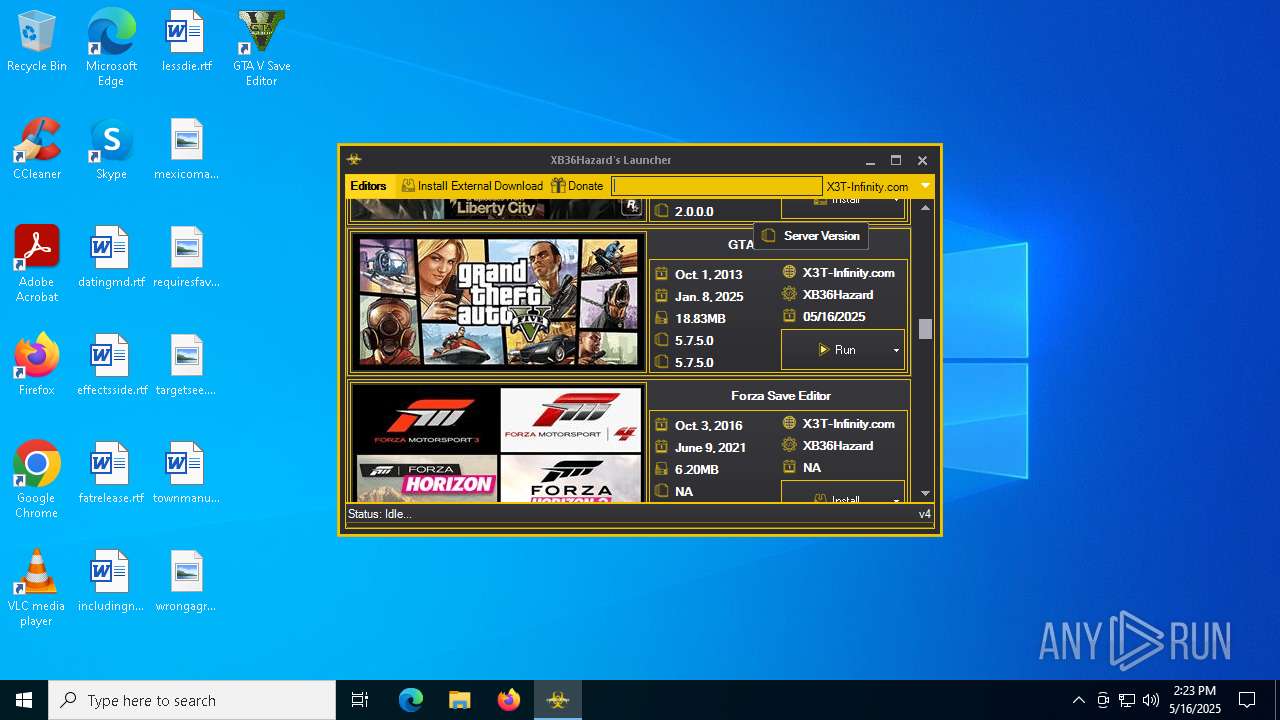Click the Forza Save Editor title

pyautogui.click(x=780, y=395)
